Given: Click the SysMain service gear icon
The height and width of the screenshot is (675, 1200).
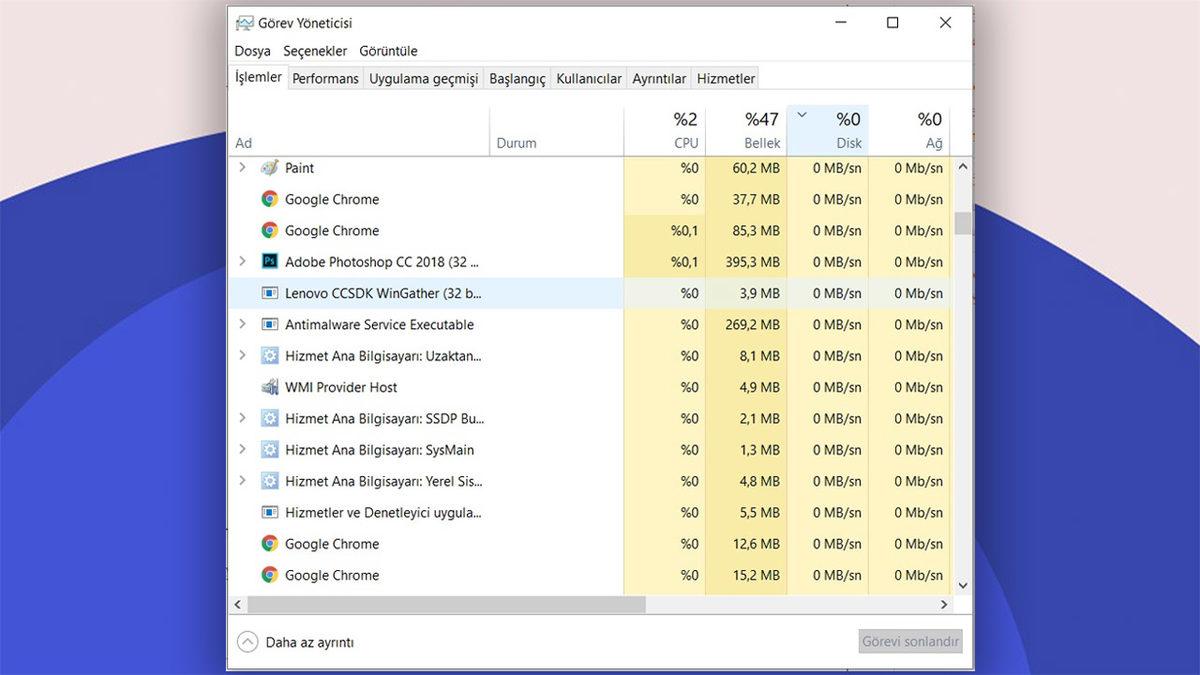Looking at the screenshot, I should 269,450.
